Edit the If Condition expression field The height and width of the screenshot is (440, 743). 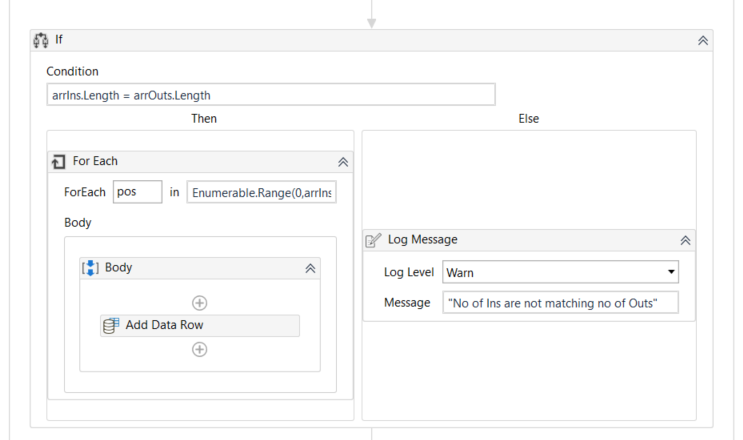[x=271, y=95]
